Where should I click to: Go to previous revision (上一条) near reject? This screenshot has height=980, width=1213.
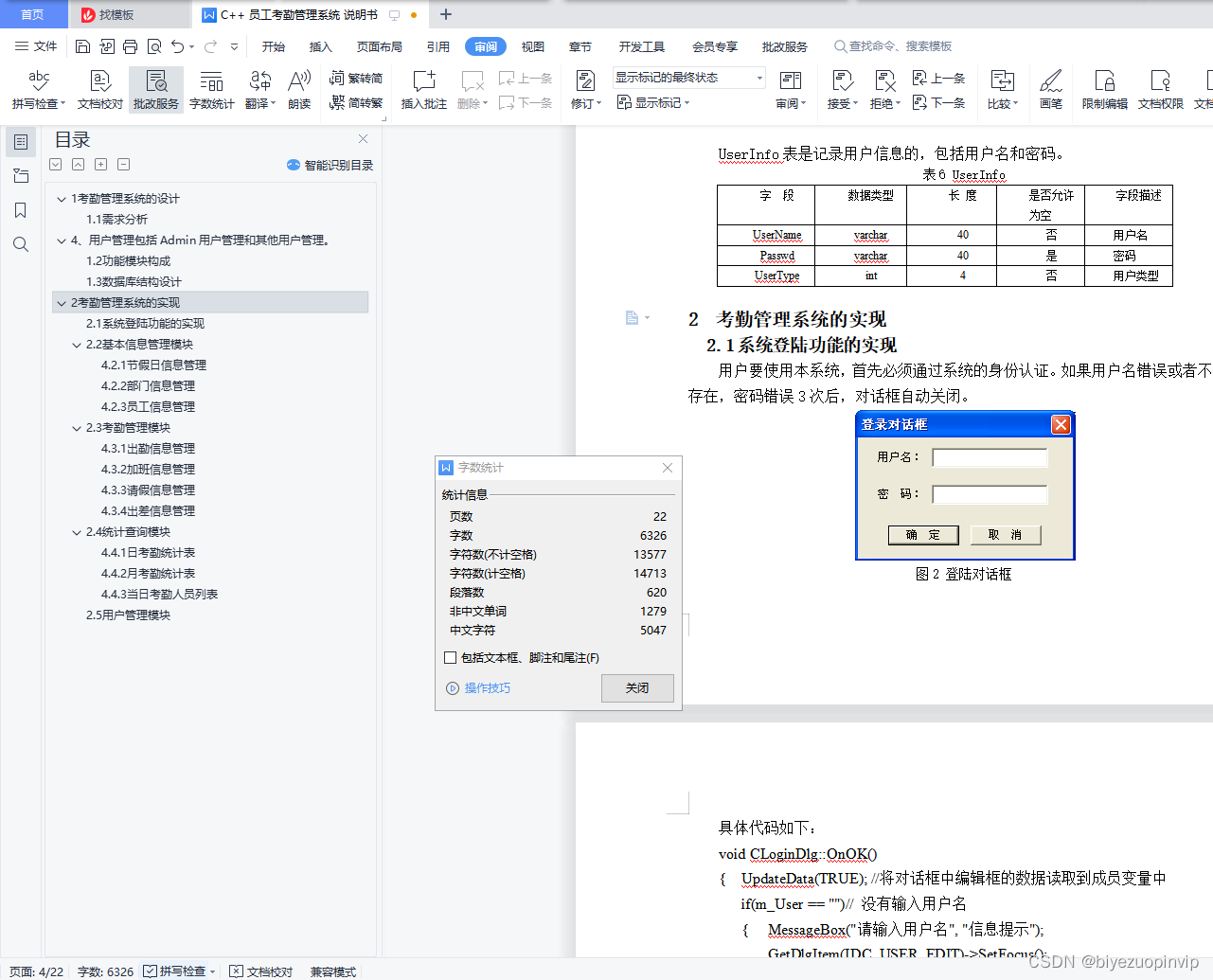click(x=938, y=79)
